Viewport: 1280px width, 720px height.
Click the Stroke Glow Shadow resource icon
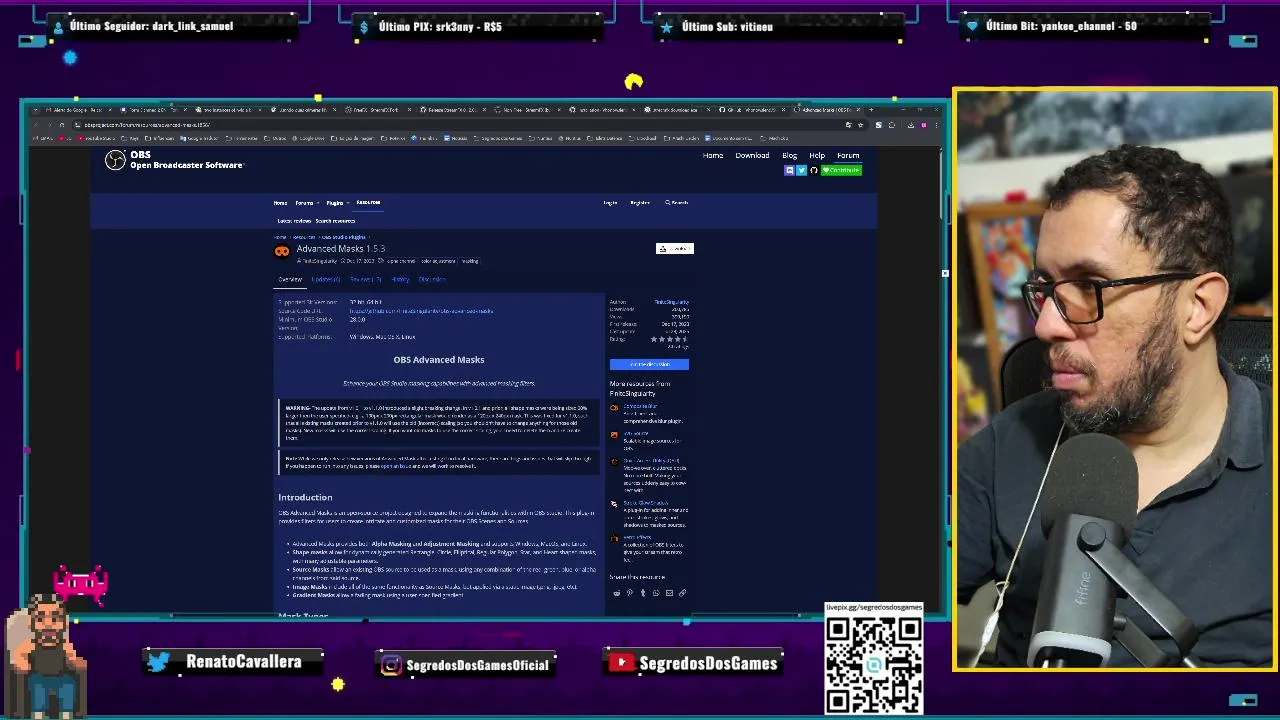614,504
